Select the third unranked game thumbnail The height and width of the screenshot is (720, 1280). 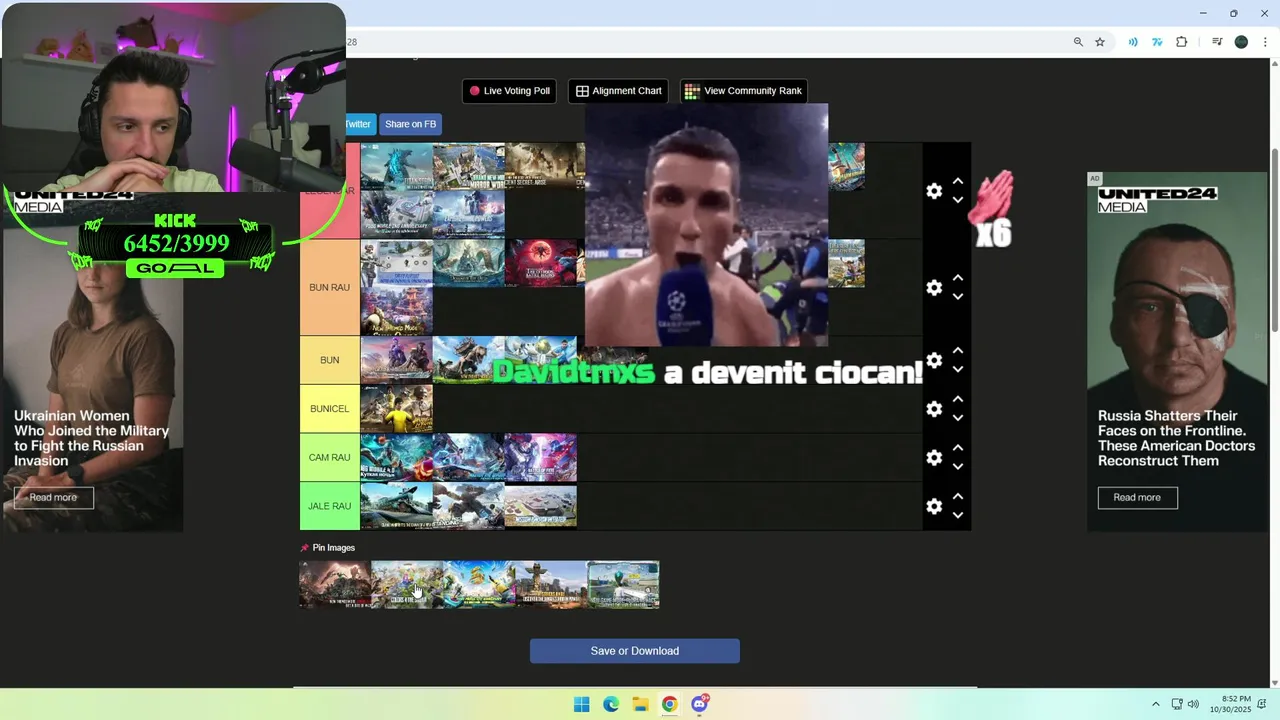point(480,585)
